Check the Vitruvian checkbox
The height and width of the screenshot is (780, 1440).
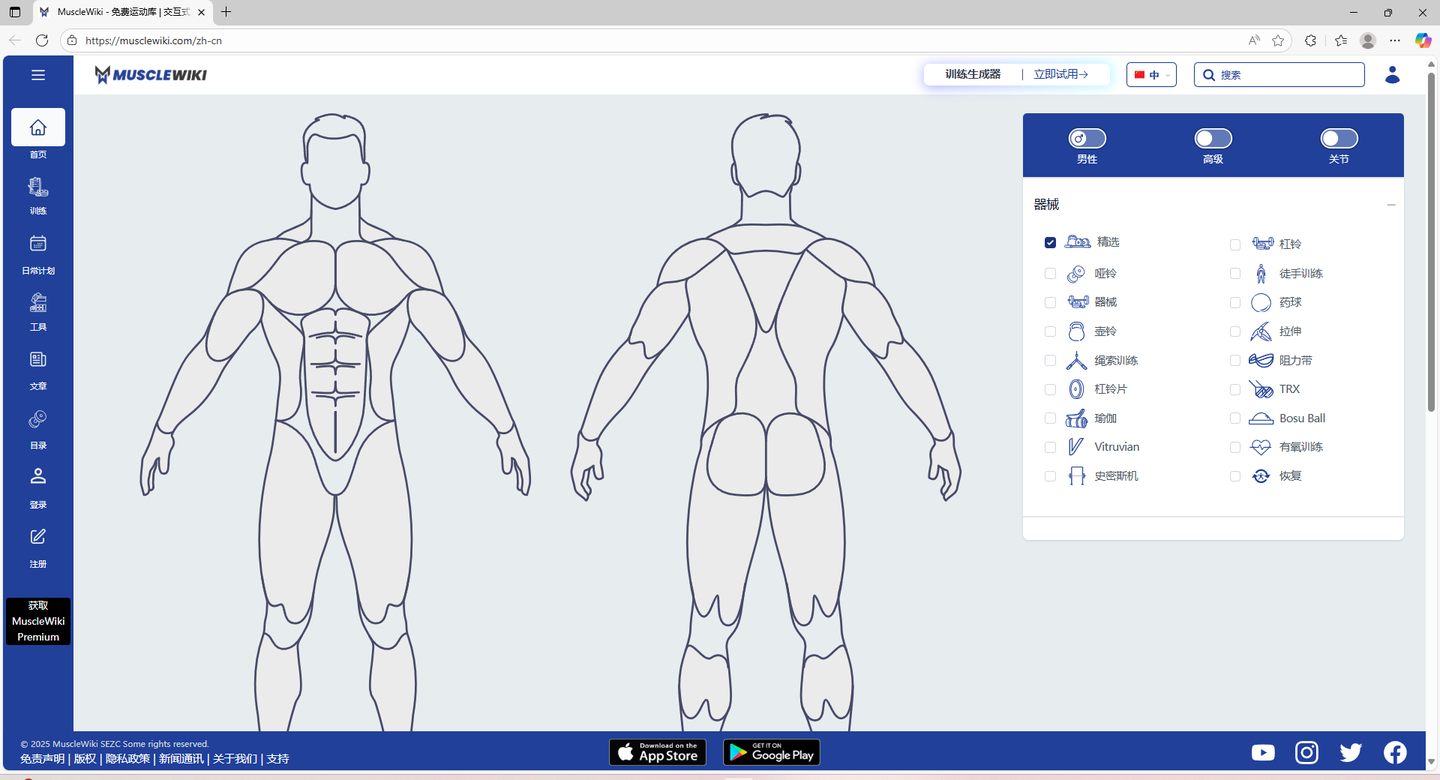pos(1050,447)
